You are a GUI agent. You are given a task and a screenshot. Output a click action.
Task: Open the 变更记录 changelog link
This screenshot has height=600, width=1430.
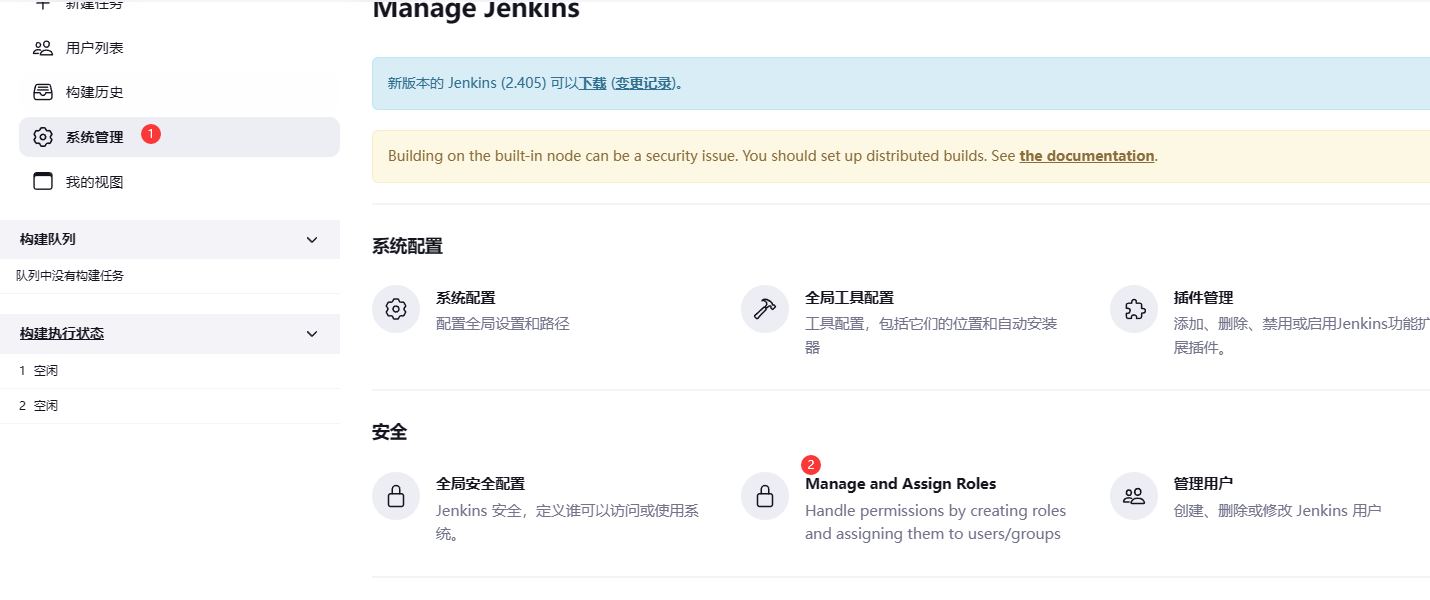point(643,84)
